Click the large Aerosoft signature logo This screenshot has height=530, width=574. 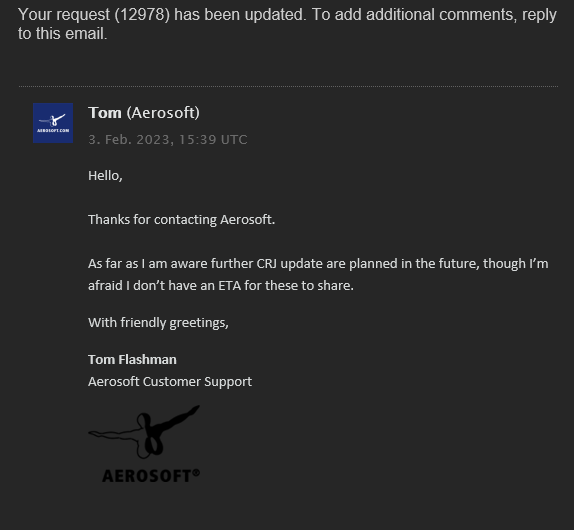[x=144, y=444]
